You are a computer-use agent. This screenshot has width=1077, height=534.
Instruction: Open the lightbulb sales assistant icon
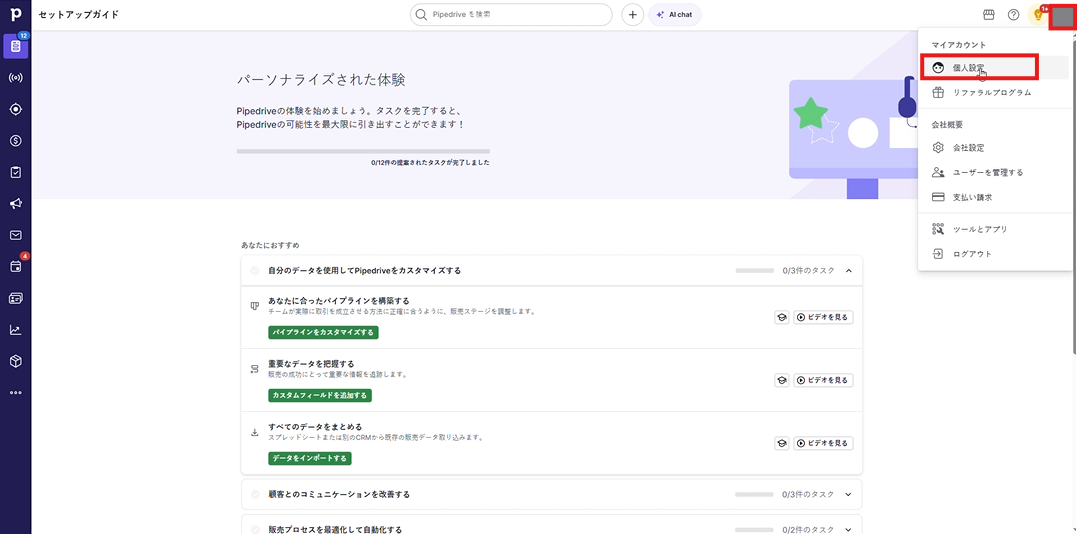coord(1038,14)
